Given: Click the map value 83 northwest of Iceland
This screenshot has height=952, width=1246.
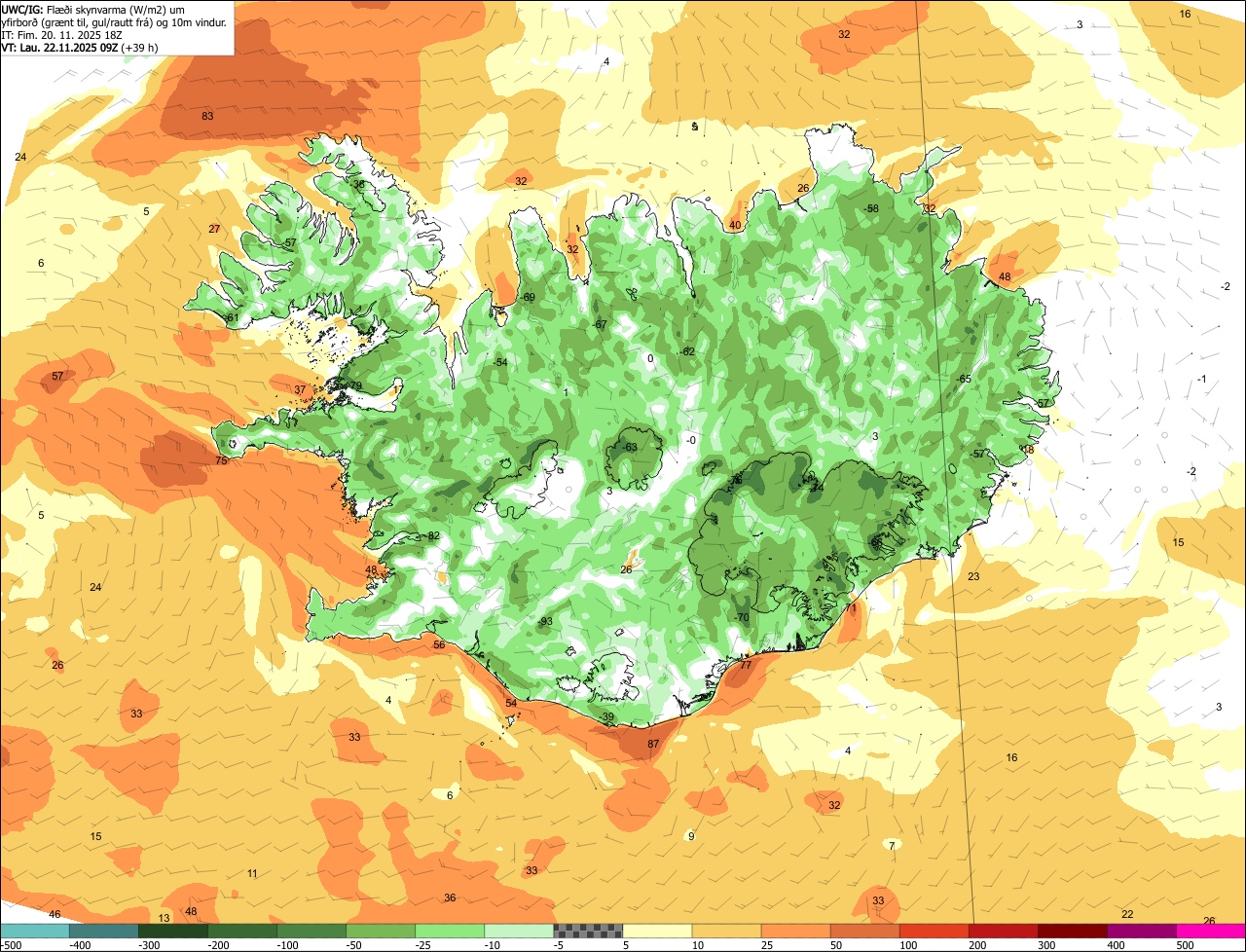Looking at the screenshot, I should pyautogui.click(x=207, y=116).
